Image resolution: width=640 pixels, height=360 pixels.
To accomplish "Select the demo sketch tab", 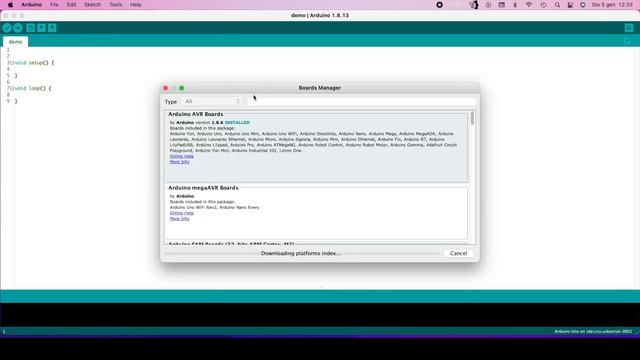I will tap(16, 42).
